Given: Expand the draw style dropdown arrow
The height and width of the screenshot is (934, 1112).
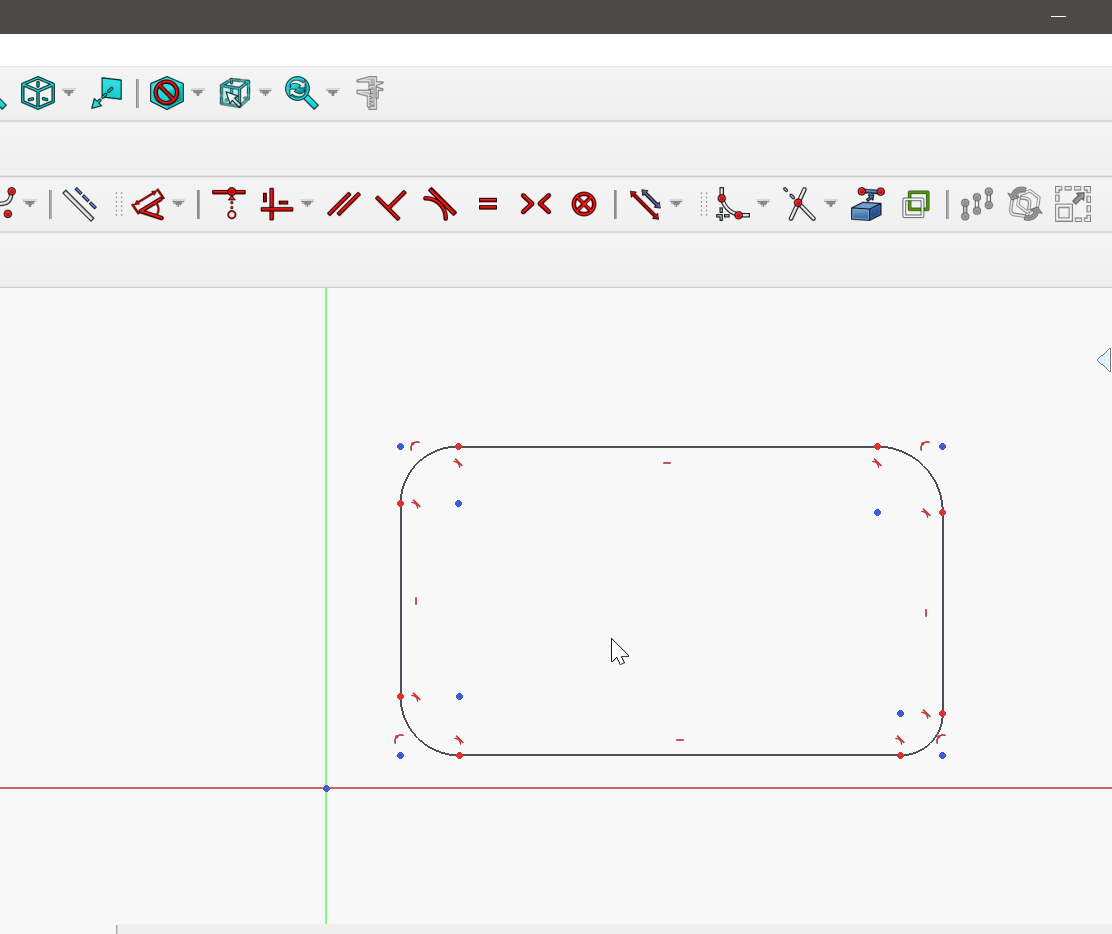Looking at the screenshot, I should coord(198,92).
